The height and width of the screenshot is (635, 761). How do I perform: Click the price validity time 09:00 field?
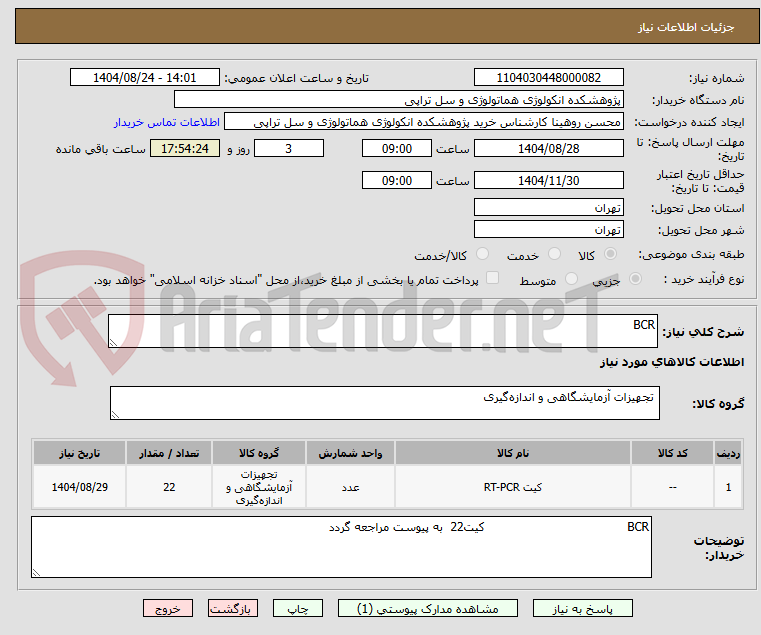click(397, 180)
